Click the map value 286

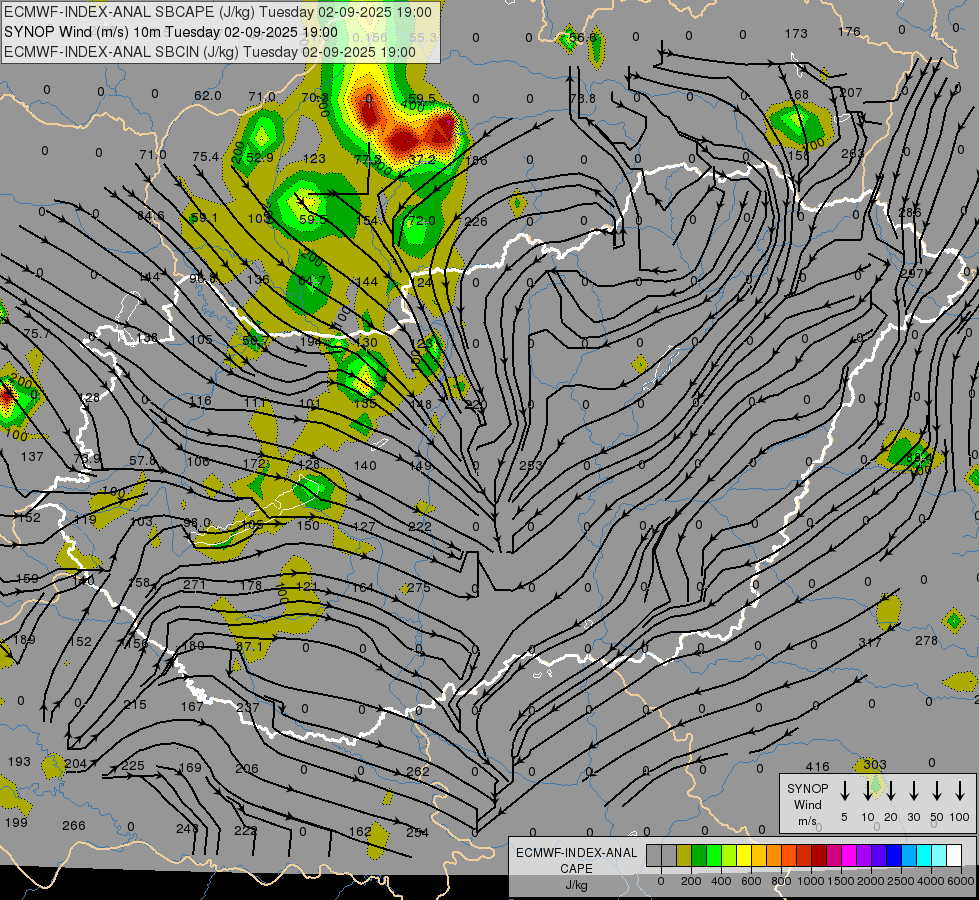[909, 212]
